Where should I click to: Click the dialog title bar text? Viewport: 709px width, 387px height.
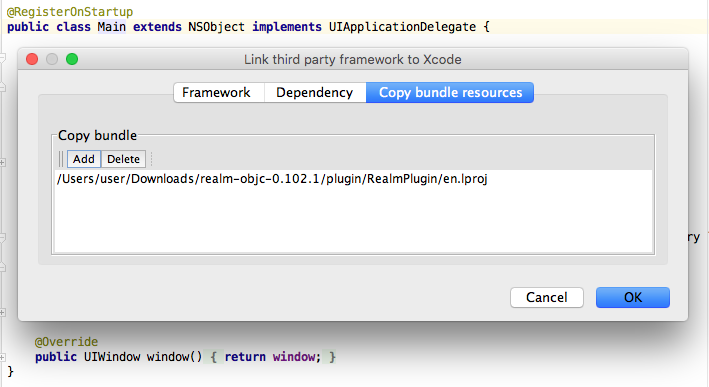[353, 60]
